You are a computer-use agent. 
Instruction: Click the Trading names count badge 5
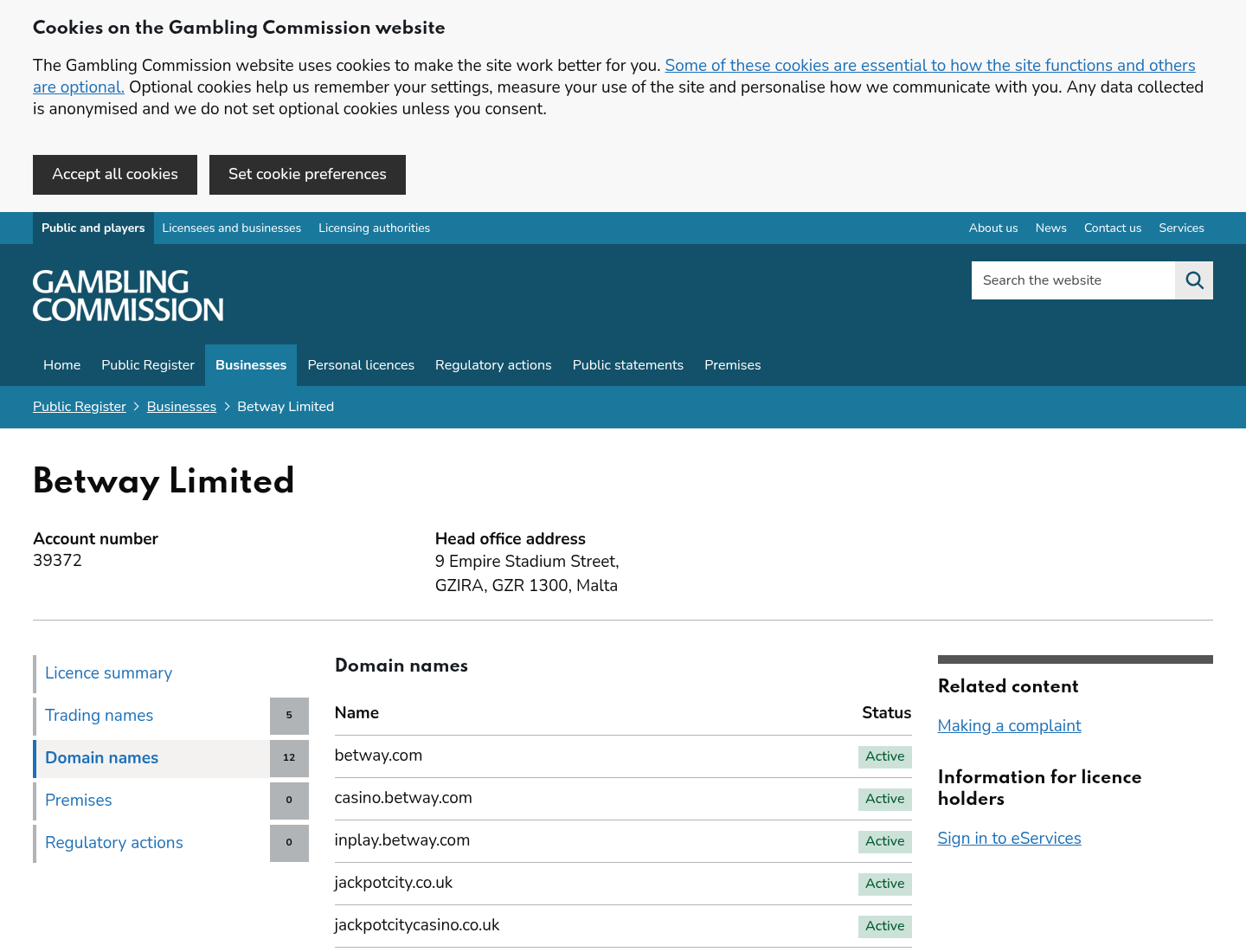point(289,716)
